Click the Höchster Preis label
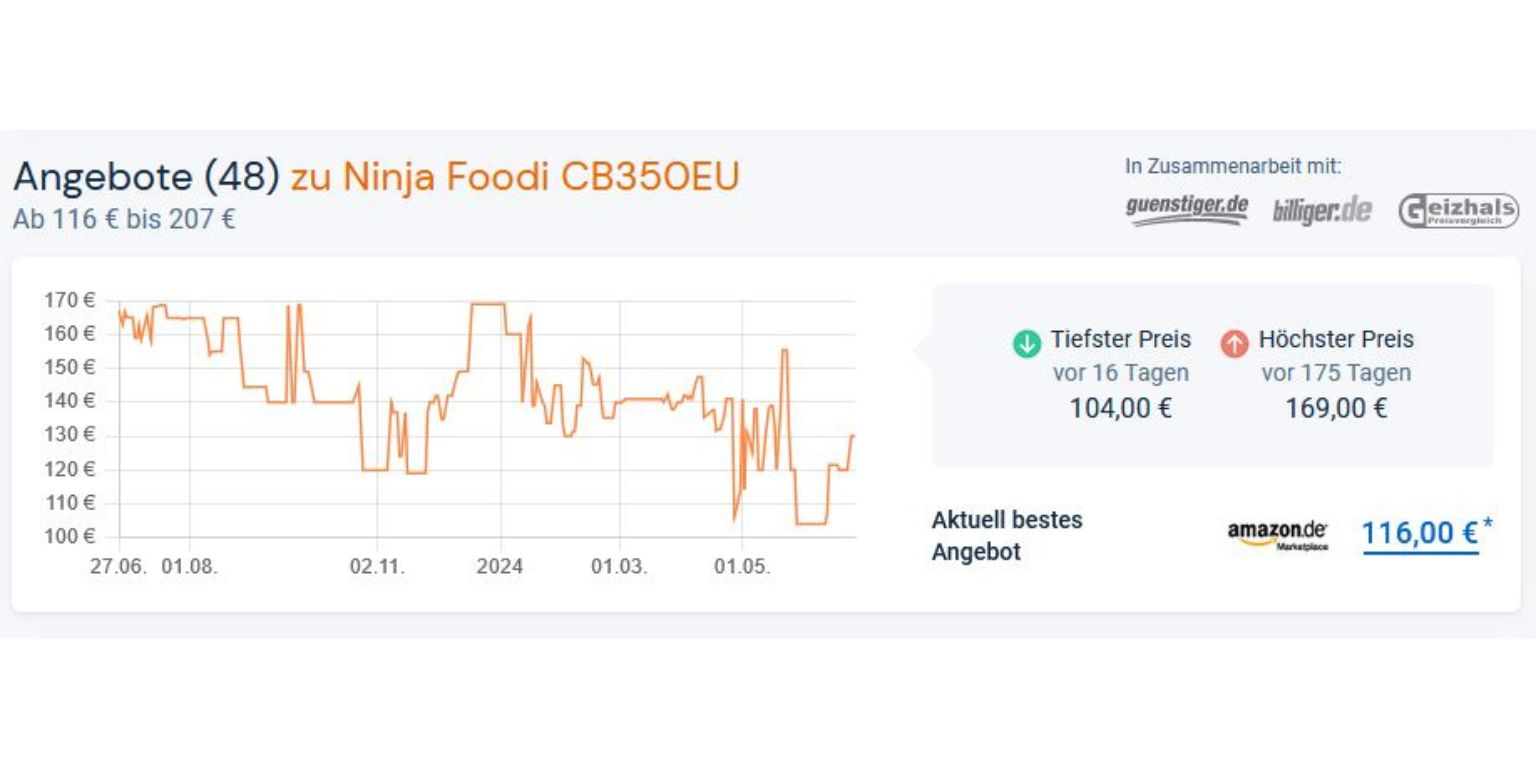This screenshot has width=1536, height=768. tap(1336, 339)
